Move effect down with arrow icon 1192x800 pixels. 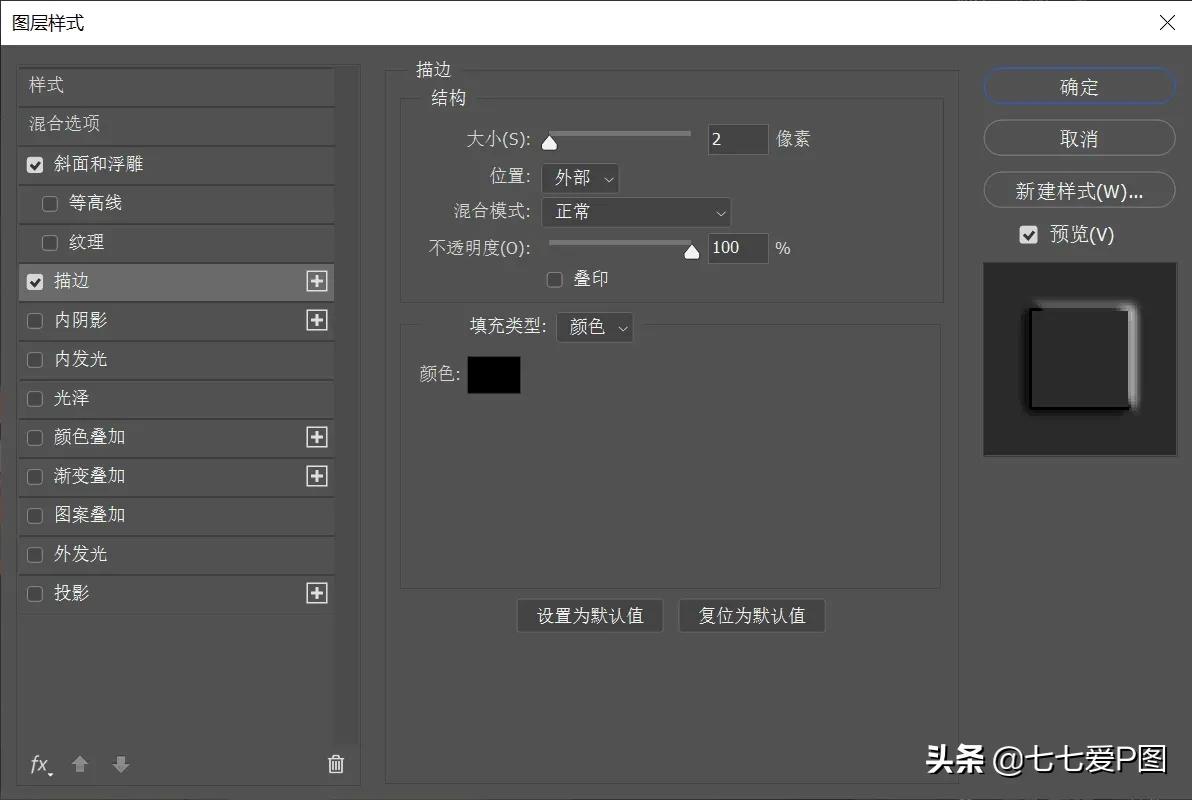pyautogui.click(x=121, y=763)
